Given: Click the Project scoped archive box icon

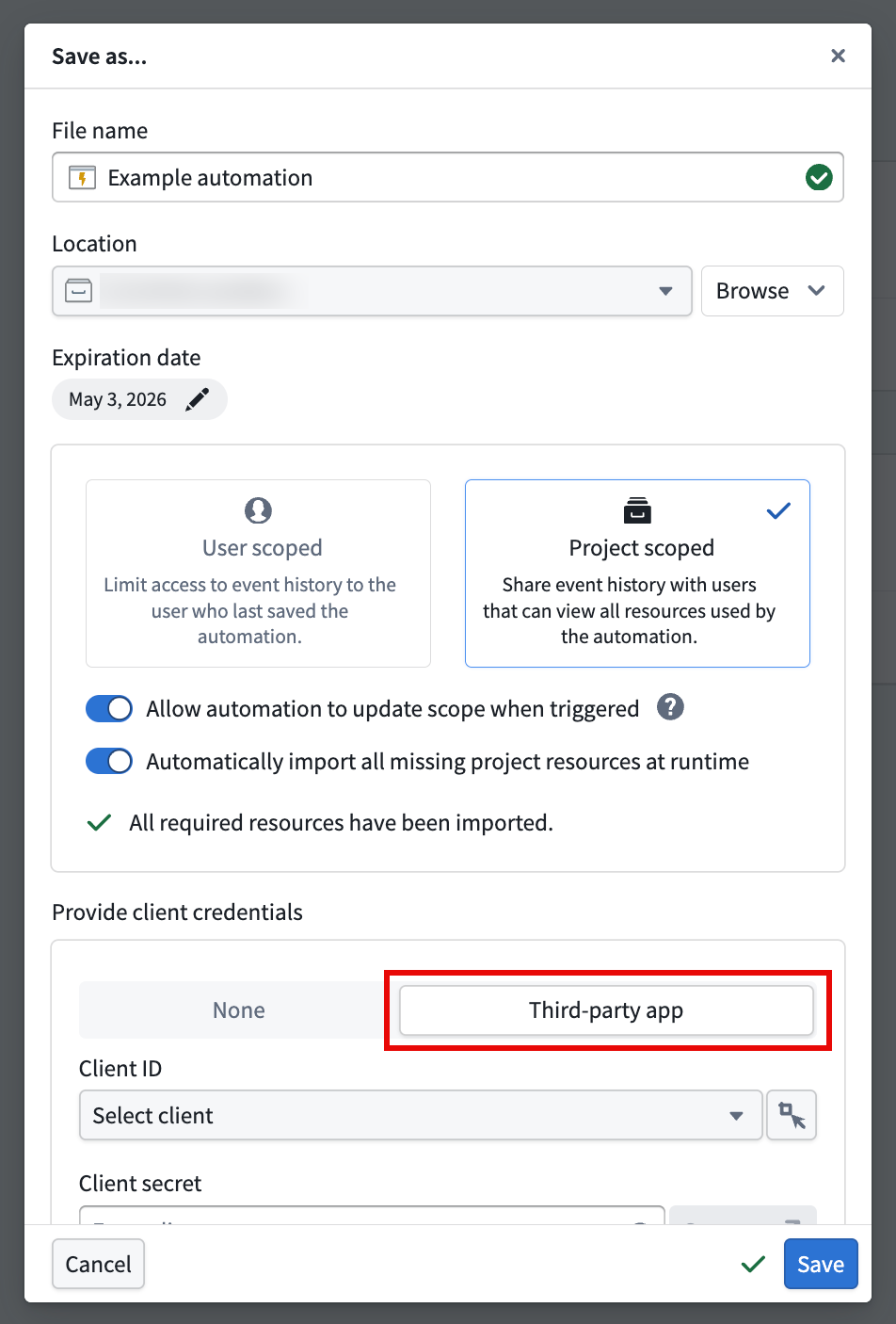Looking at the screenshot, I should tap(637, 510).
